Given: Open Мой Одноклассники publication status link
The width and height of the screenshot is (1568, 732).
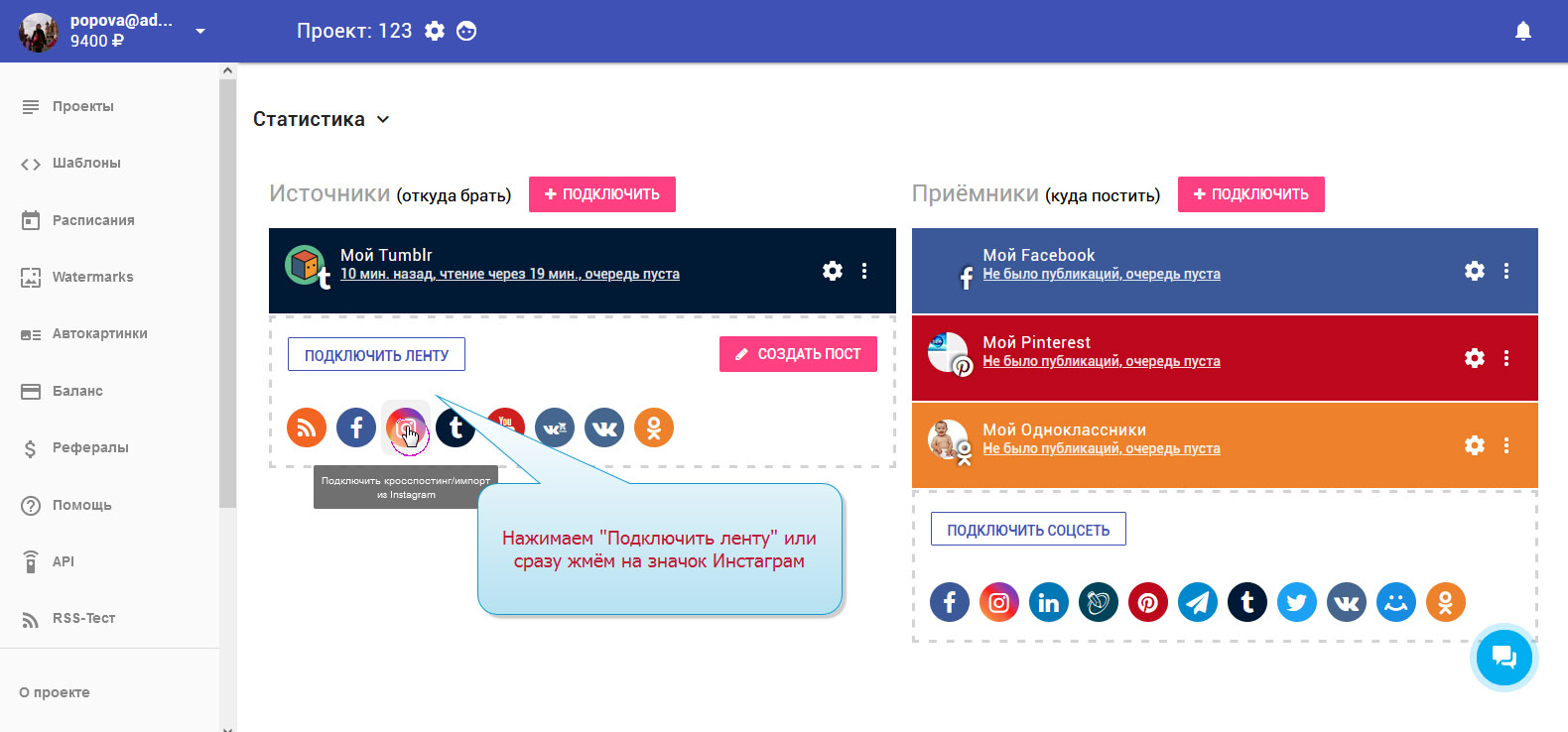Looking at the screenshot, I should 1102,449.
